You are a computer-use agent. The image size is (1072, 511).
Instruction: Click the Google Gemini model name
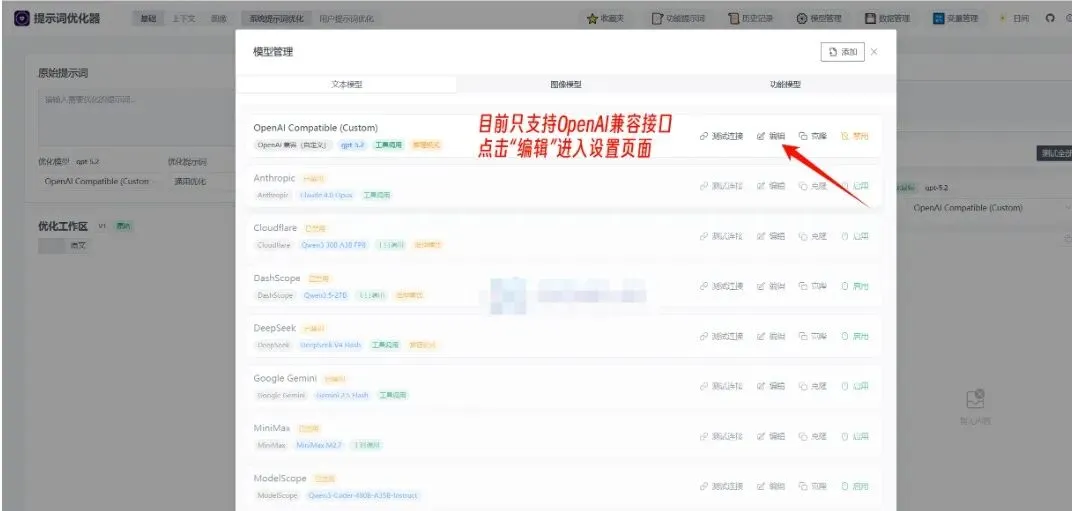[x=285, y=378]
